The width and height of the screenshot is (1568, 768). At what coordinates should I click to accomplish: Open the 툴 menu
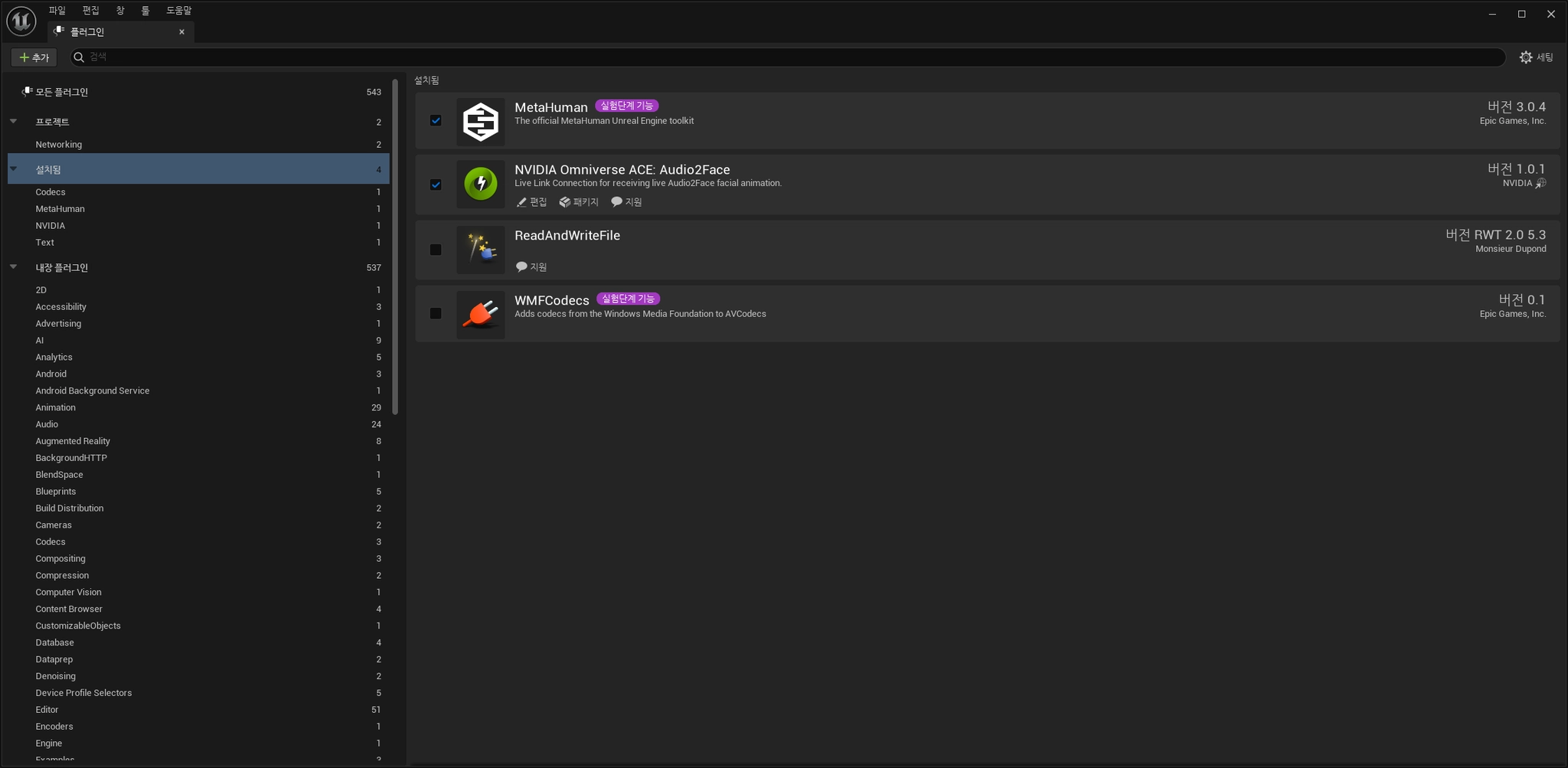[x=145, y=11]
